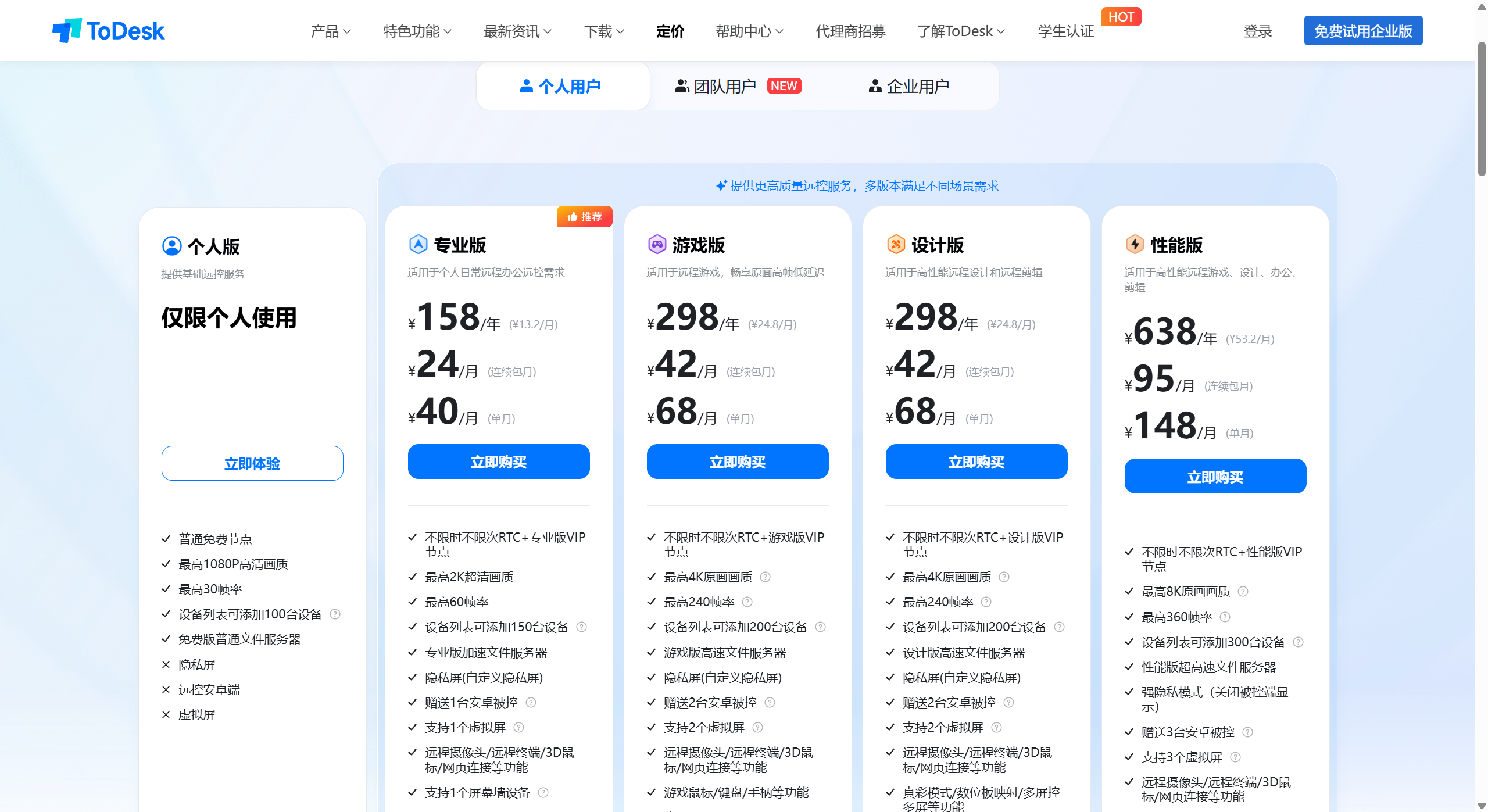The image size is (1488, 812).
Task: Switch to the 团队用户 tab
Action: 738,86
